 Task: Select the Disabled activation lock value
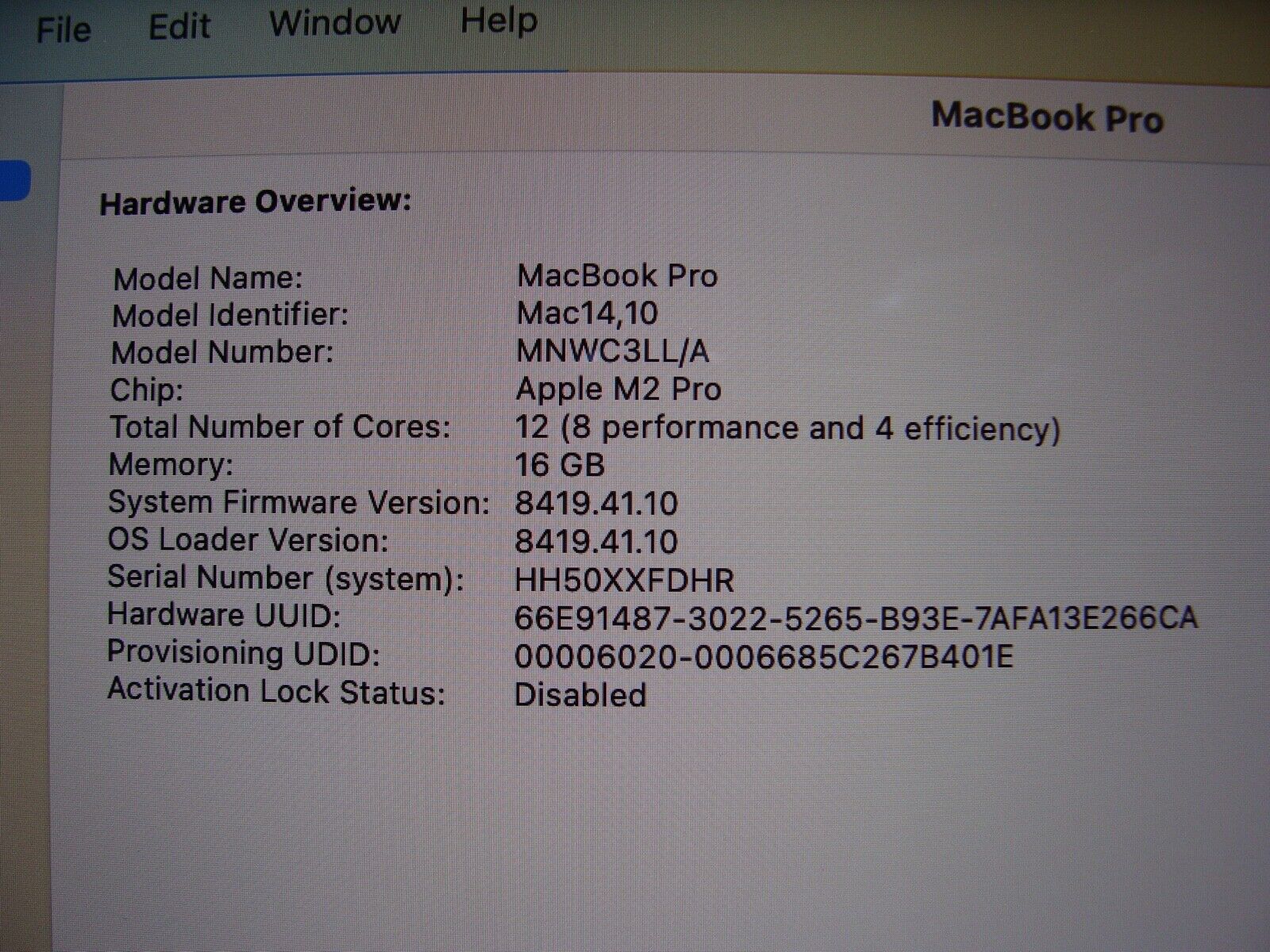point(580,696)
